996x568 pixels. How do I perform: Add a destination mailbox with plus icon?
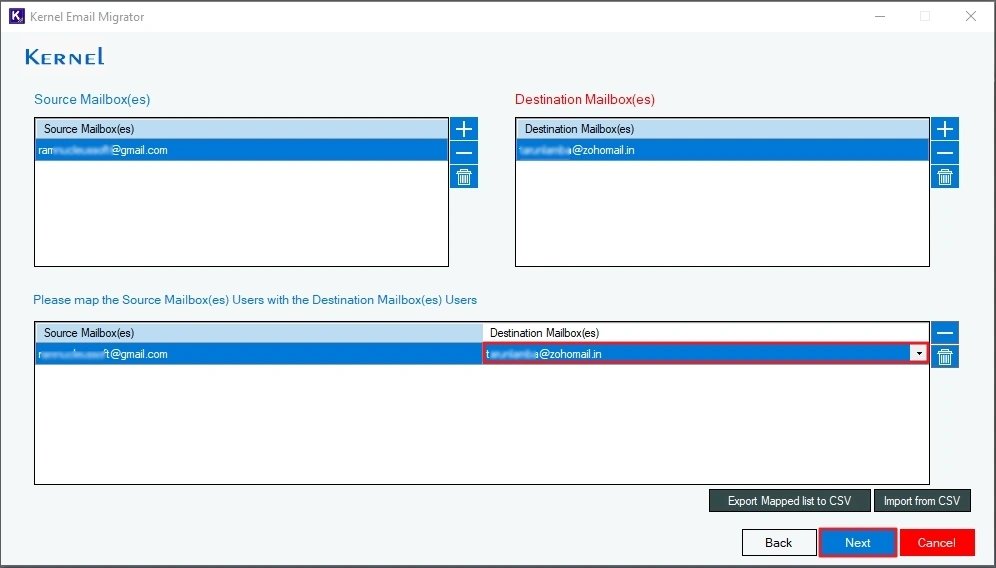(x=945, y=129)
